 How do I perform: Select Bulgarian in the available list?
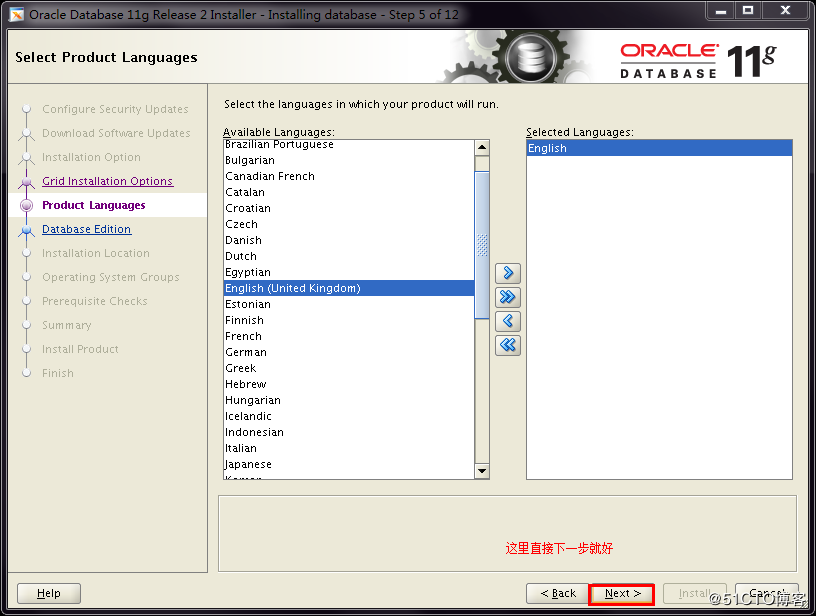coord(349,160)
